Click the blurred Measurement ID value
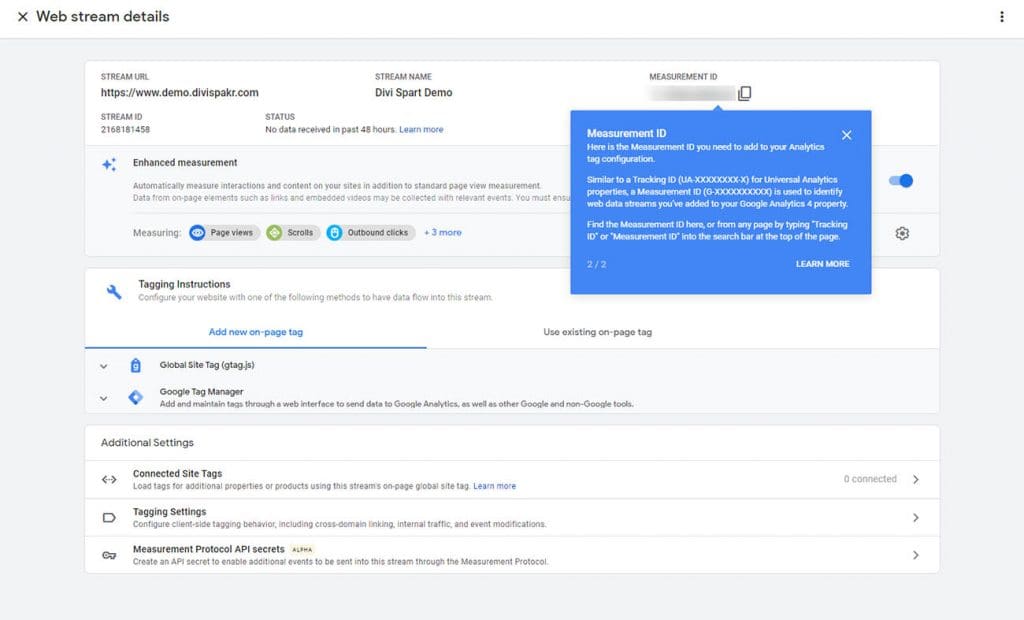The width and height of the screenshot is (1024, 620). (x=692, y=93)
